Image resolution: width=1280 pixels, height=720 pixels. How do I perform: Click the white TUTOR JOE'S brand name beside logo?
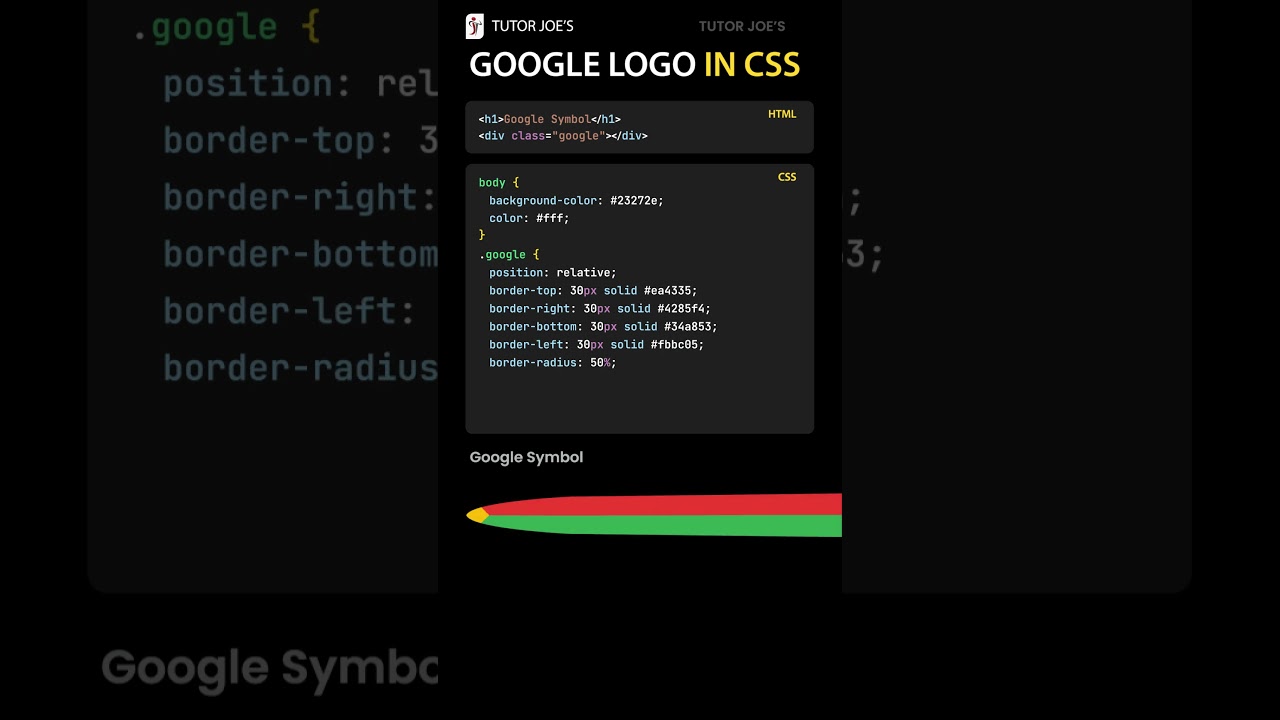click(x=532, y=27)
